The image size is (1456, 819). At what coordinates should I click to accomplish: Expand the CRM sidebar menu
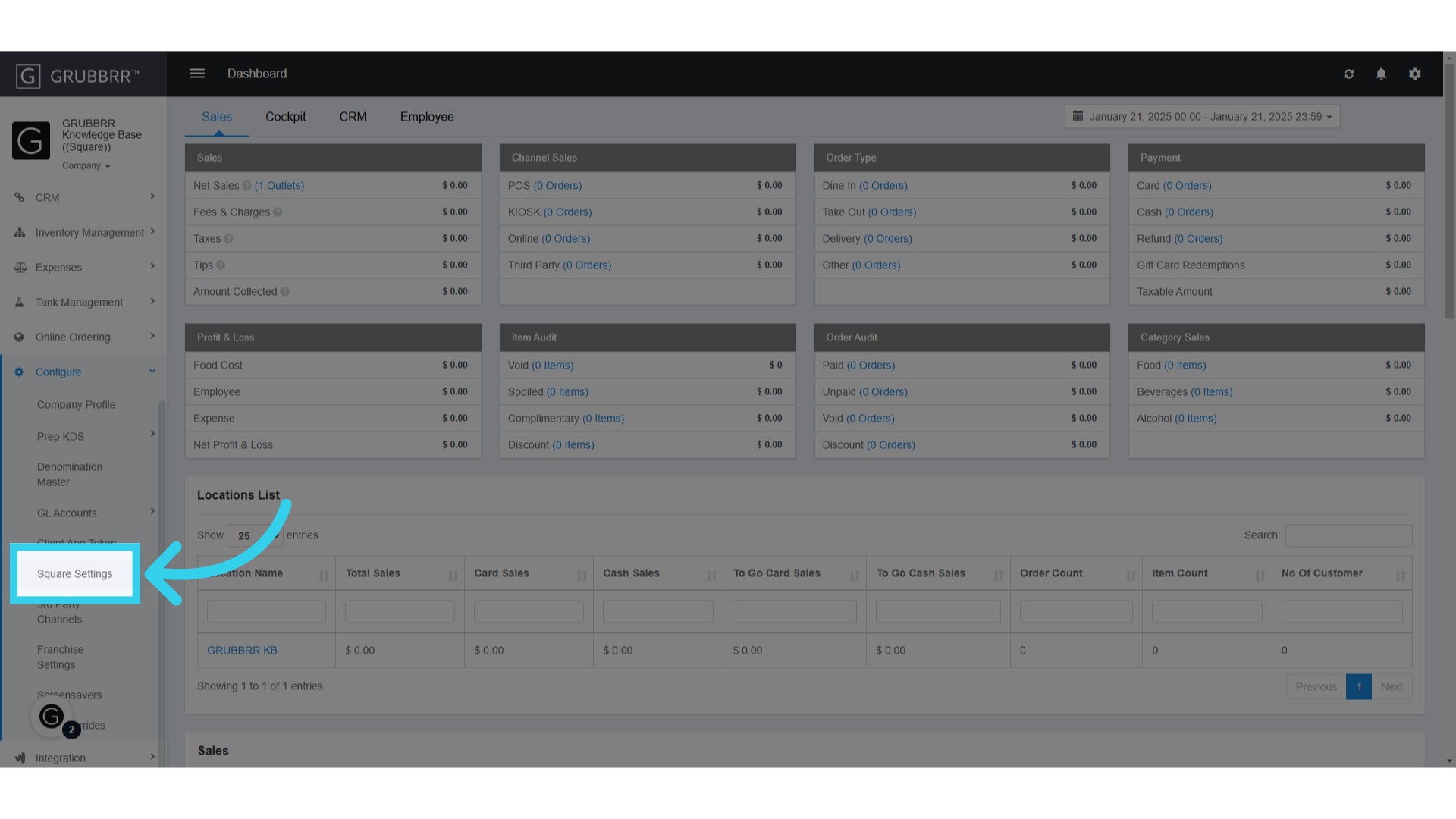[x=152, y=196]
